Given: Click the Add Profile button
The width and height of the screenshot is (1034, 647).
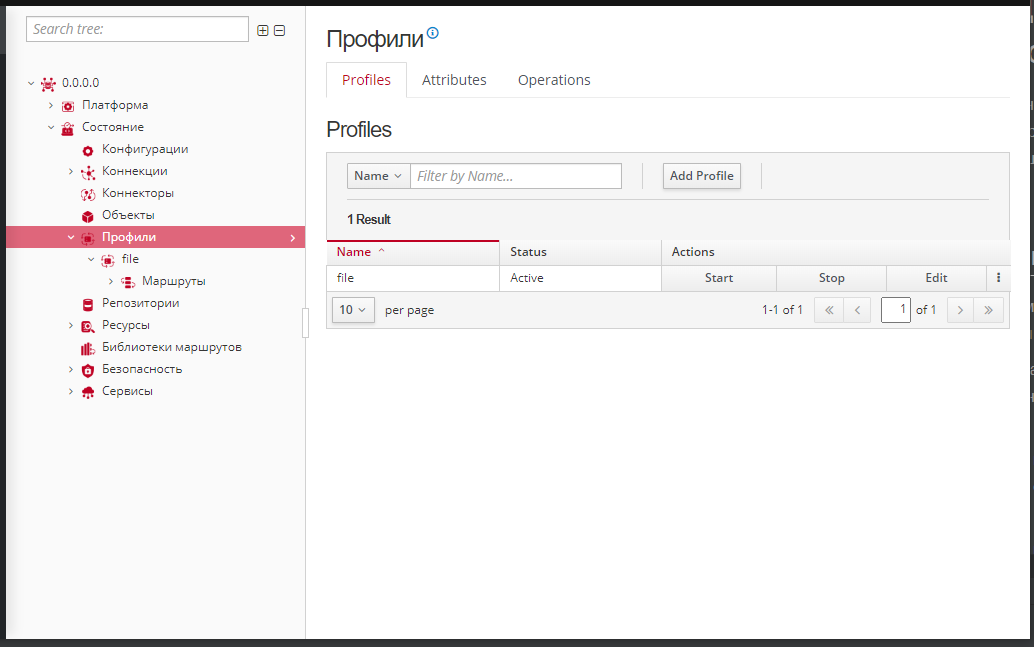Looking at the screenshot, I should 701,176.
